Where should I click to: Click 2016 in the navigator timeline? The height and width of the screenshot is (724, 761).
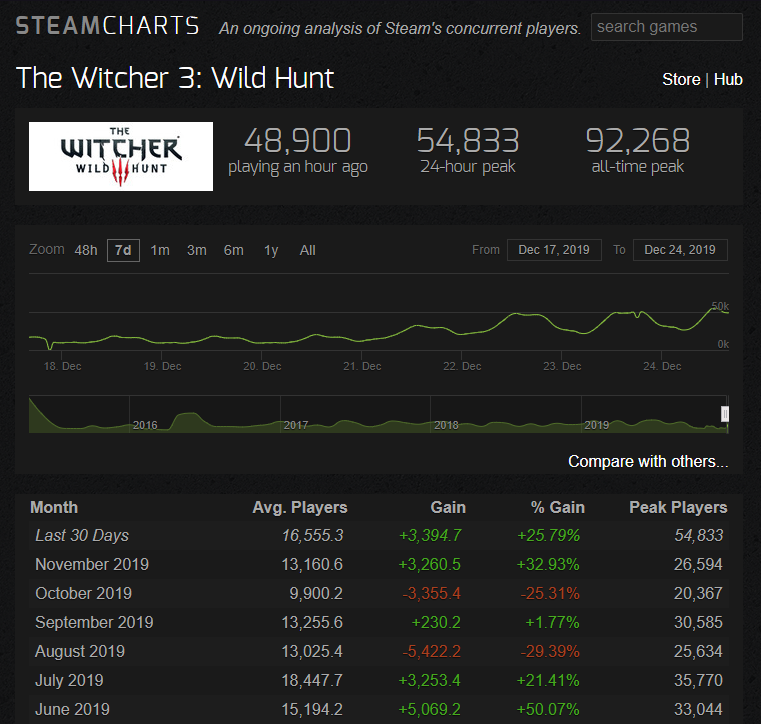click(145, 425)
